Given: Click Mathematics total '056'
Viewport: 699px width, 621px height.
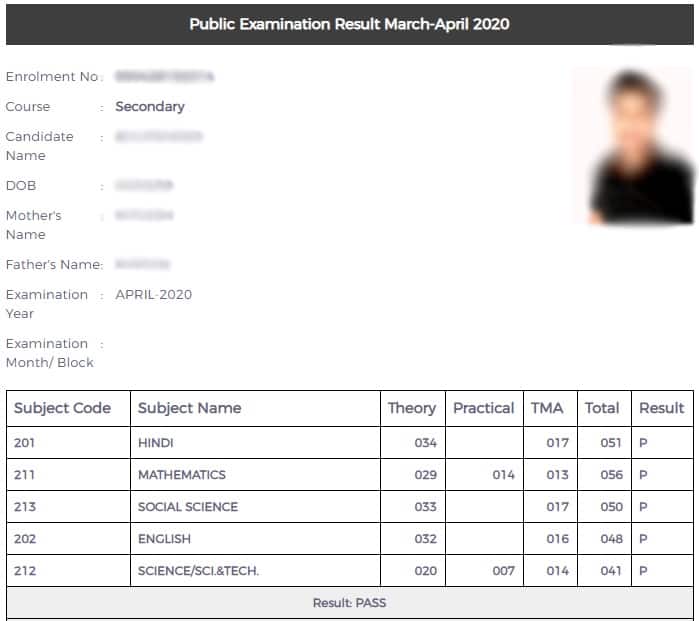Looking at the screenshot, I should pos(612,475).
